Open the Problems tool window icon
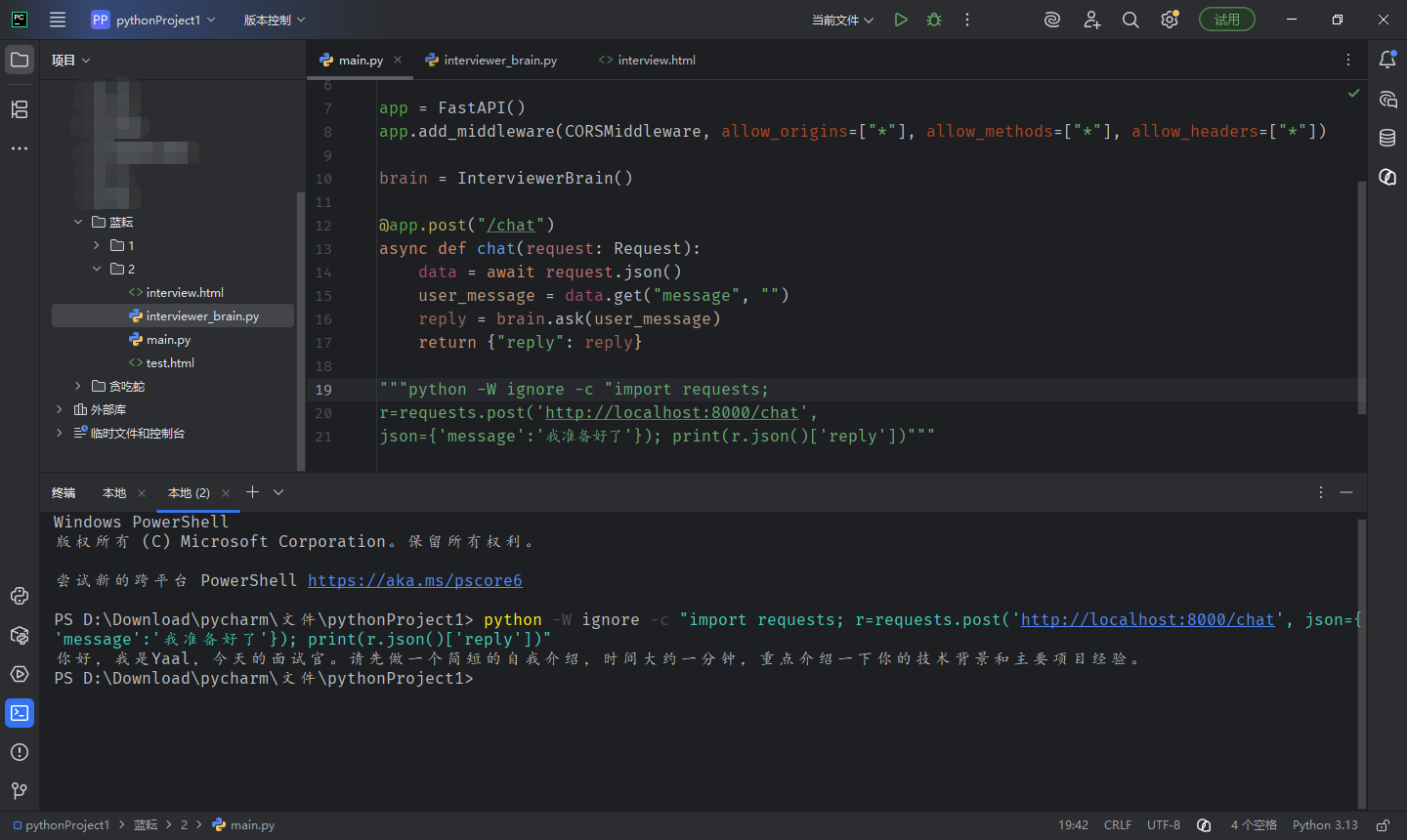The height and width of the screenshot is (840, 1407). 20,752
